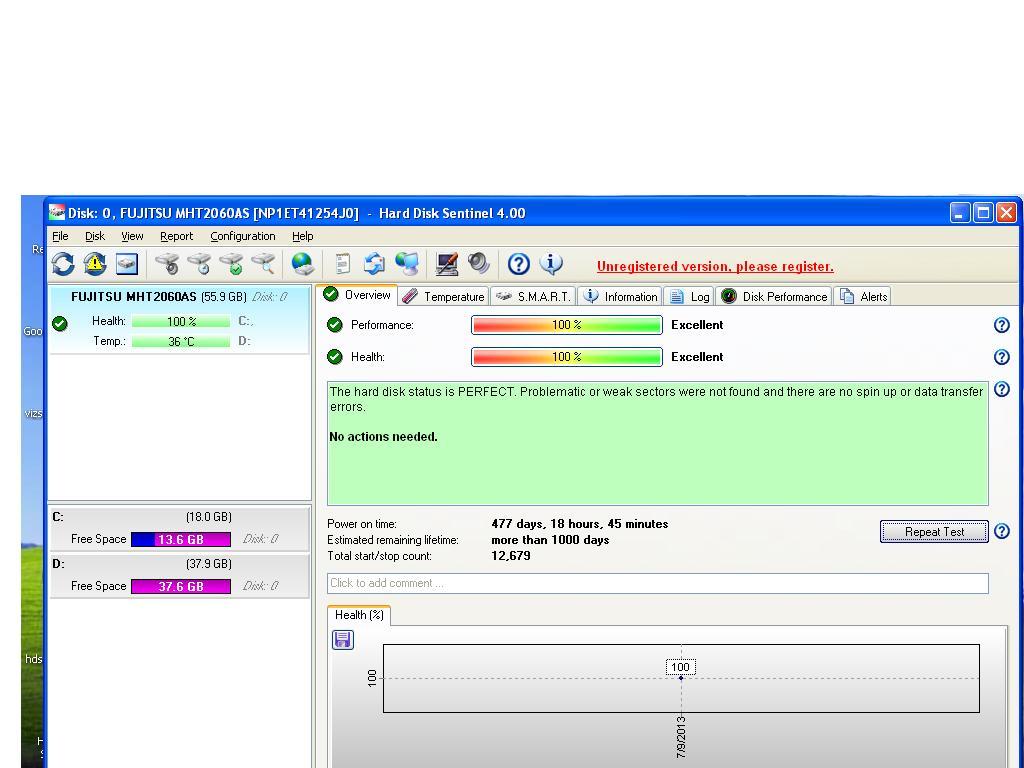This screenshot has width=1024, height=768.
Task: Click the Click to add comment field
Action: pyautogui.click(x=658, y=583)
